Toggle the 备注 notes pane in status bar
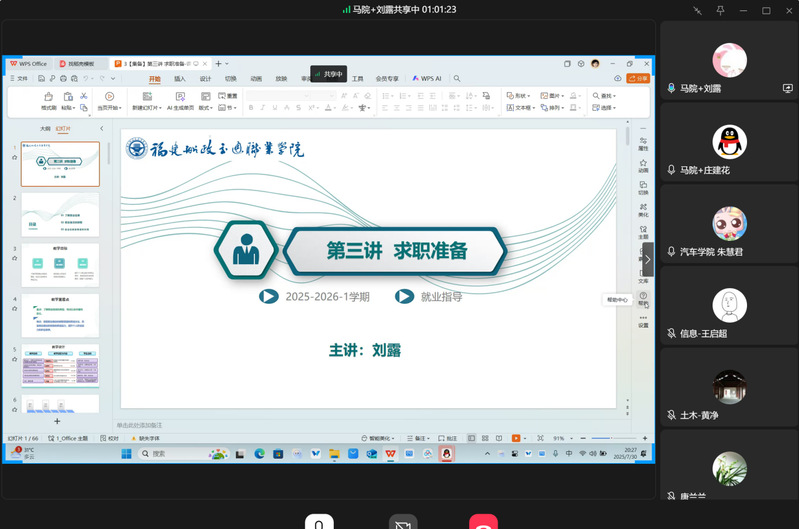799x529 pixels. (x=419, y=438)
